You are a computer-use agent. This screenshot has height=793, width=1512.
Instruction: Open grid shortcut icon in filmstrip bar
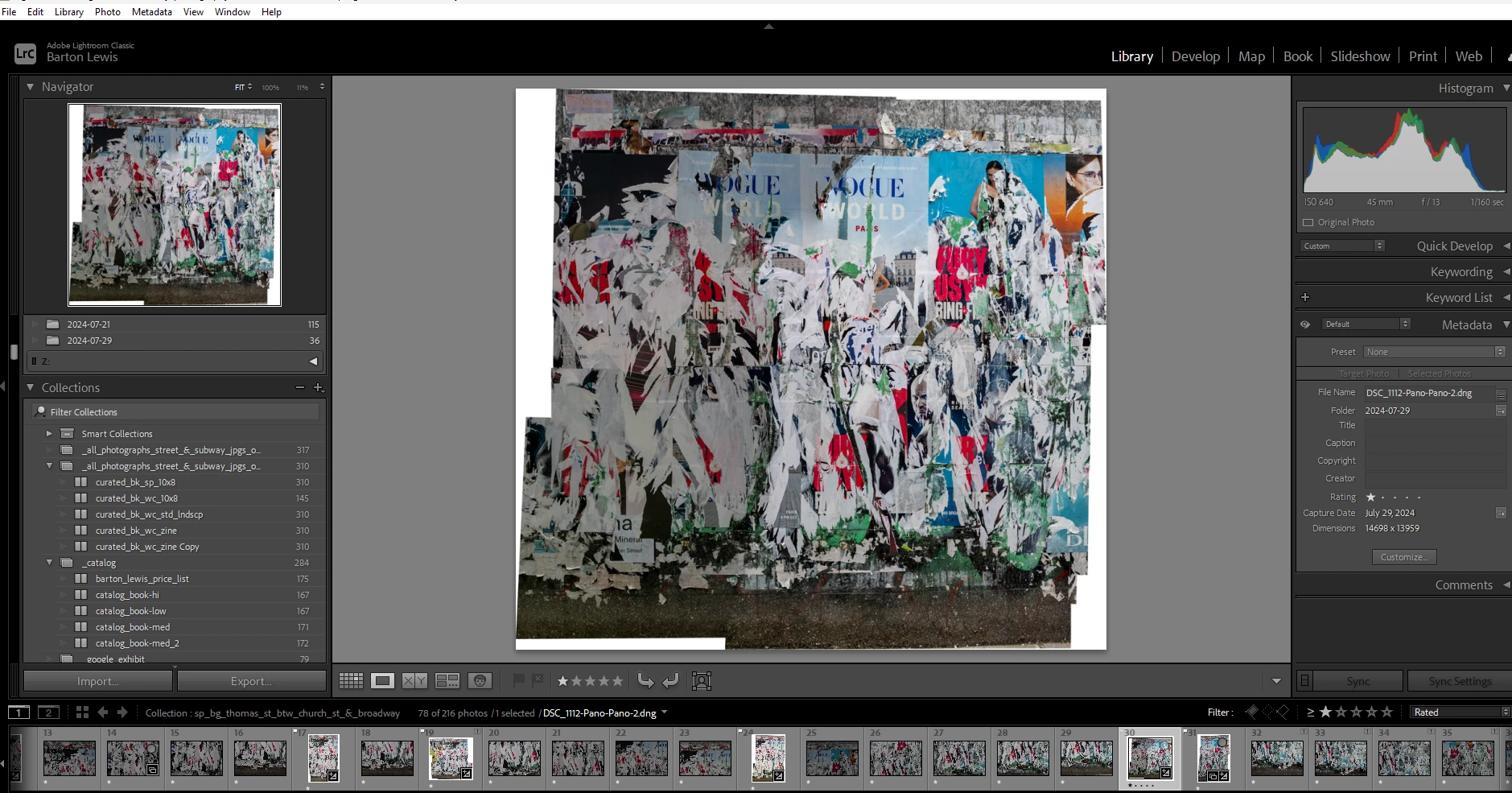(x=82, y=712)
